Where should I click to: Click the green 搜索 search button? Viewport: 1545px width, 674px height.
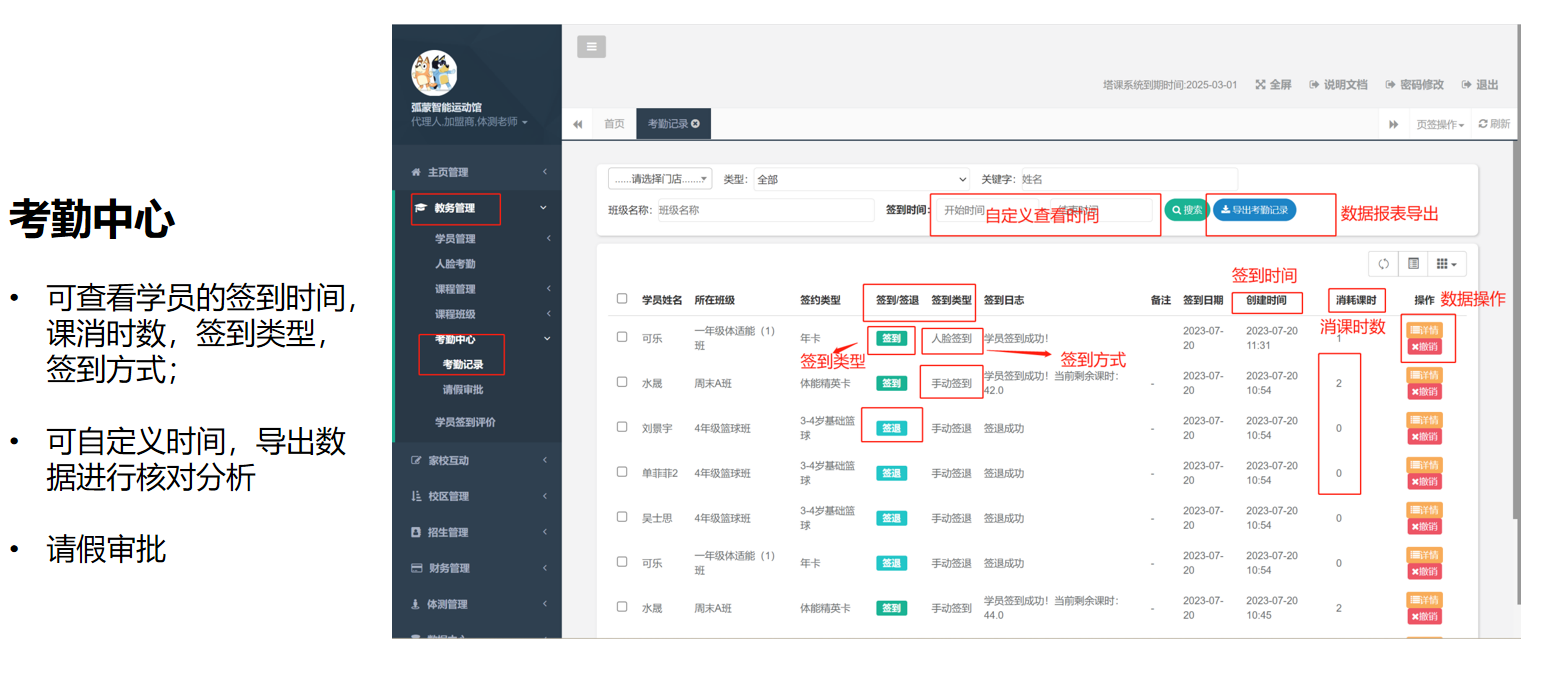pyautogui.click(x=1186, y=210)
